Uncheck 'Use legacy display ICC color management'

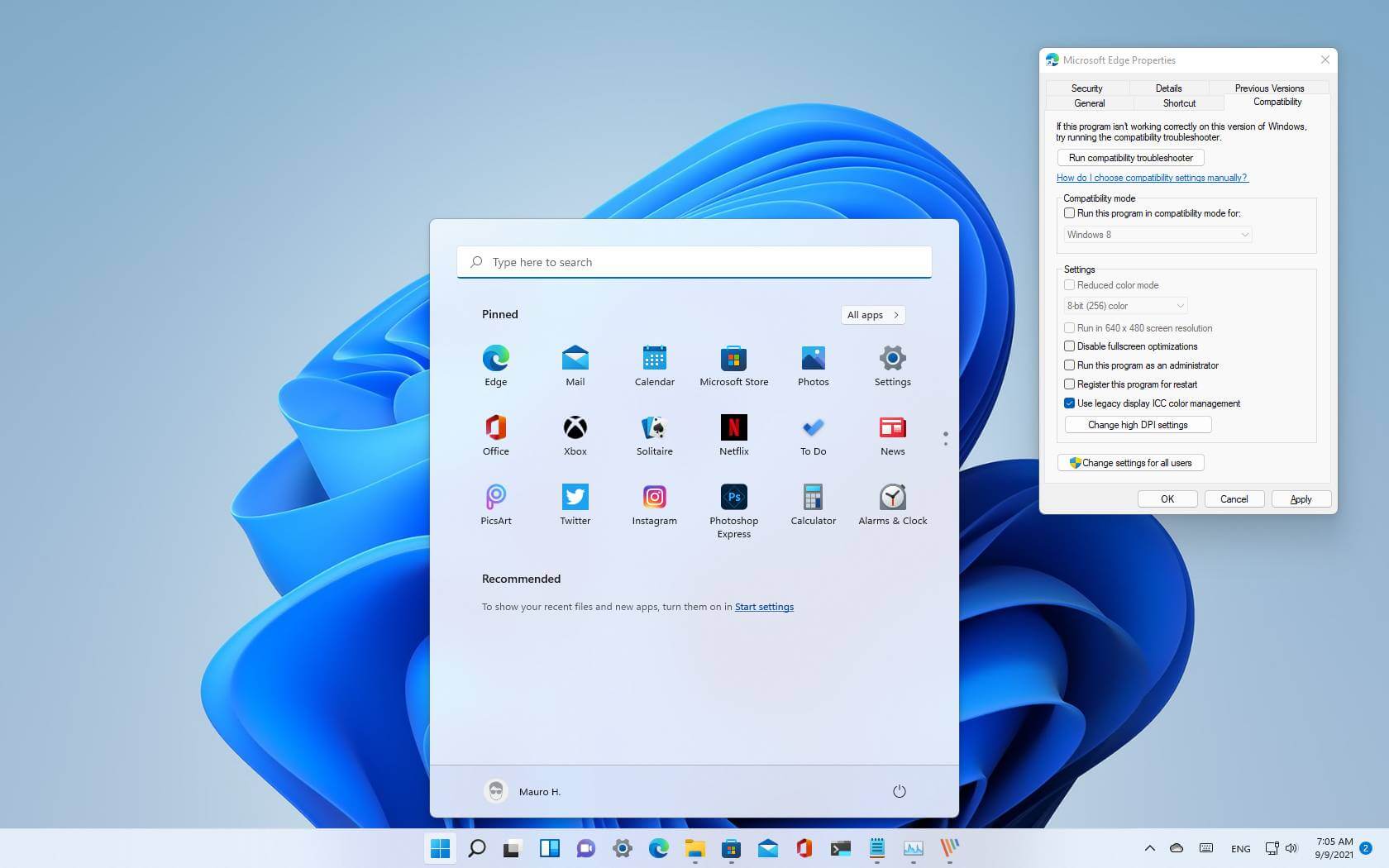tap(1069, 403)
